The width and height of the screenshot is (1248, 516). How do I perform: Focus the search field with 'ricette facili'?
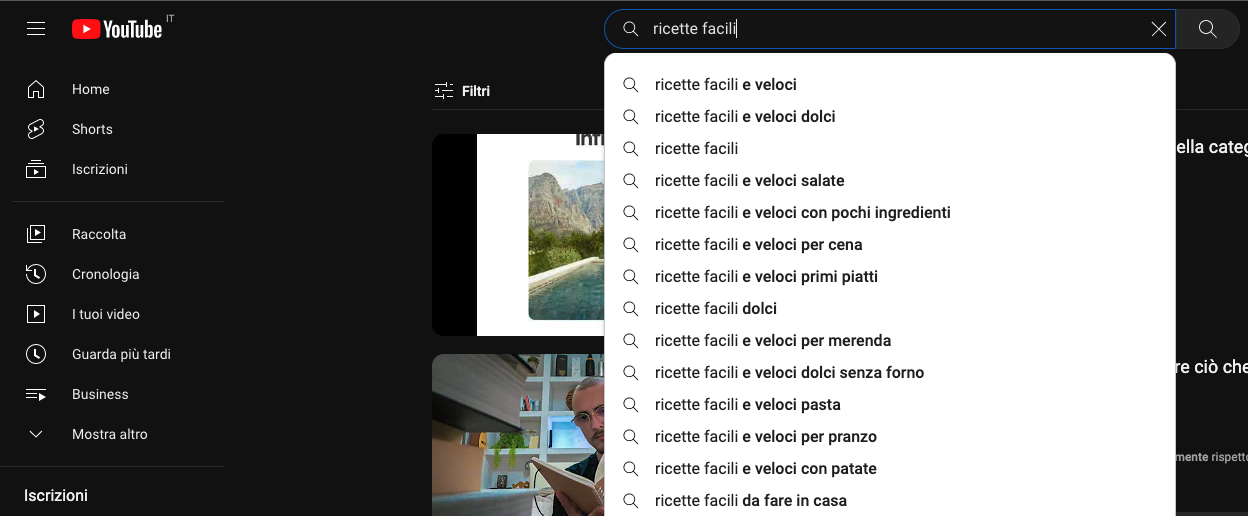890,29
